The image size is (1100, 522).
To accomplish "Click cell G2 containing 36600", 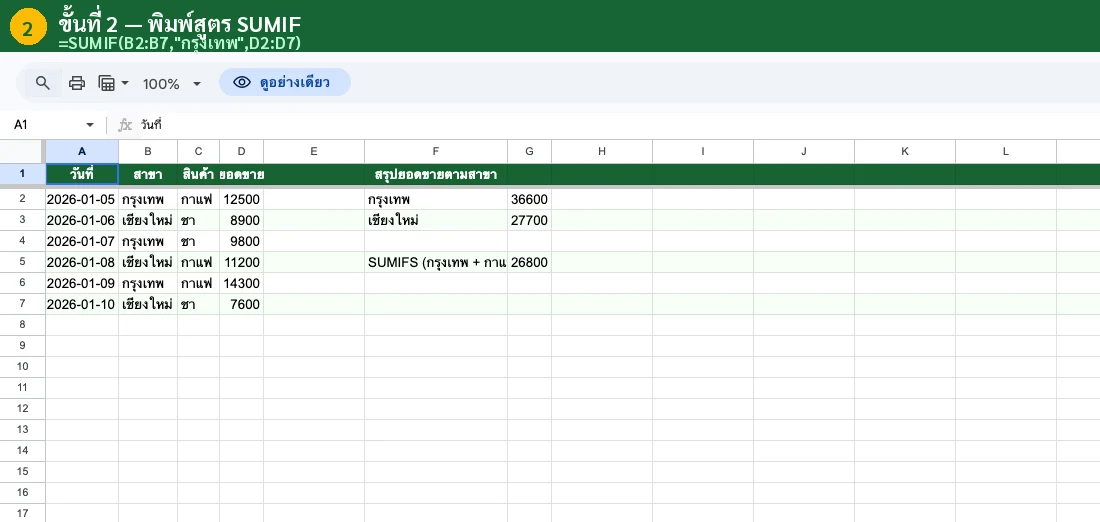I will [x=529, y=199].
